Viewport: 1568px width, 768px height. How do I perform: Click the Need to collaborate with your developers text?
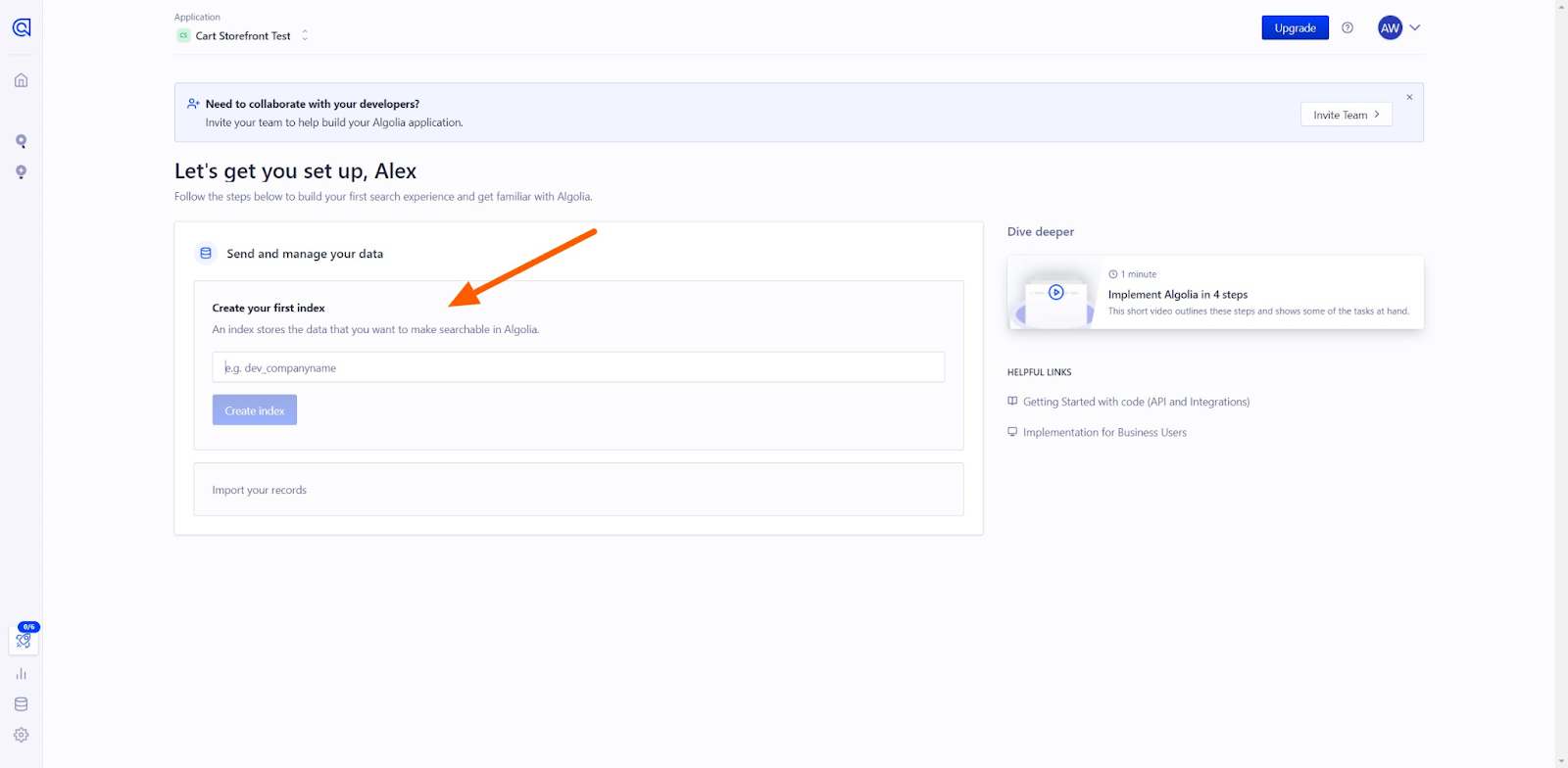tap(313, 104)
